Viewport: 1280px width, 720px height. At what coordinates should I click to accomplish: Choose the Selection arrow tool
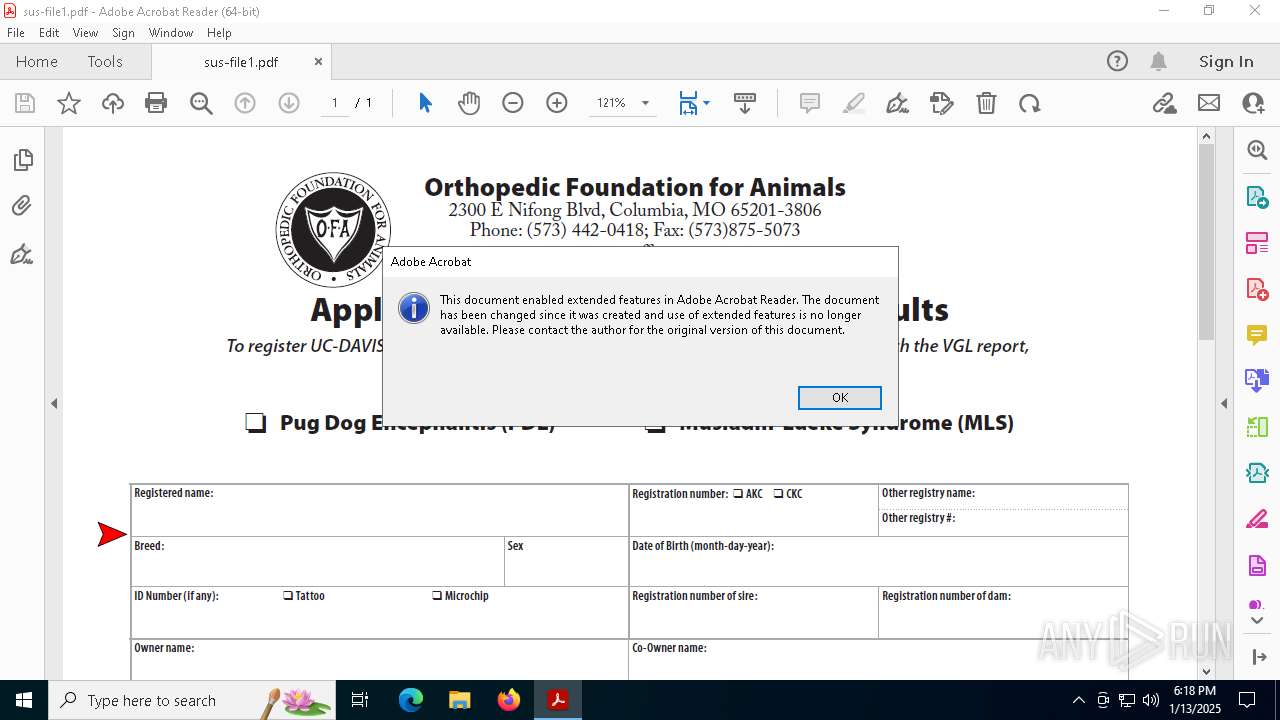(x=425, y=103)
